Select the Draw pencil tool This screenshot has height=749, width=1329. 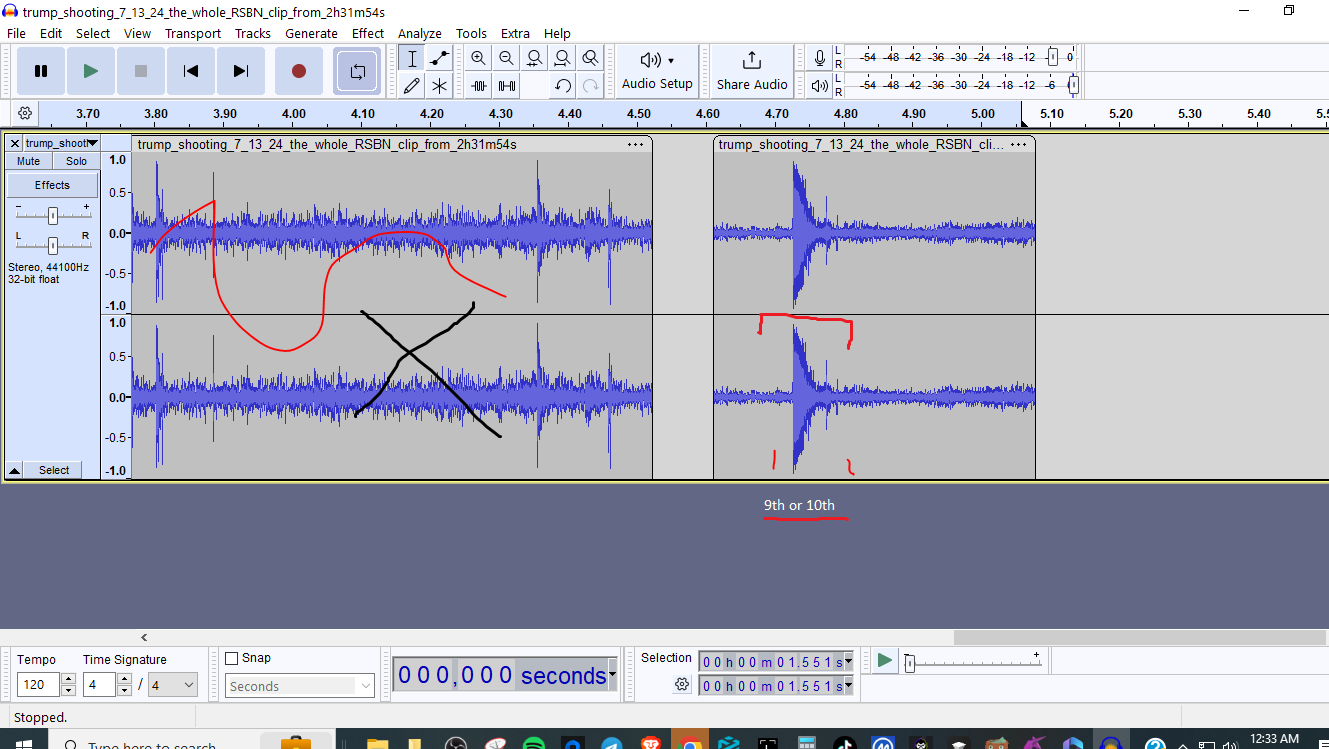[411, 85]
